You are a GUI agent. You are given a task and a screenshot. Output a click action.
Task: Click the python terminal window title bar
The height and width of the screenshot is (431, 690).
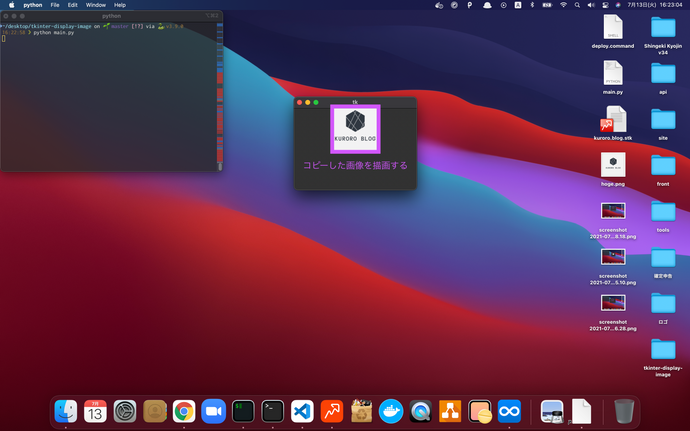coord(111,16)
